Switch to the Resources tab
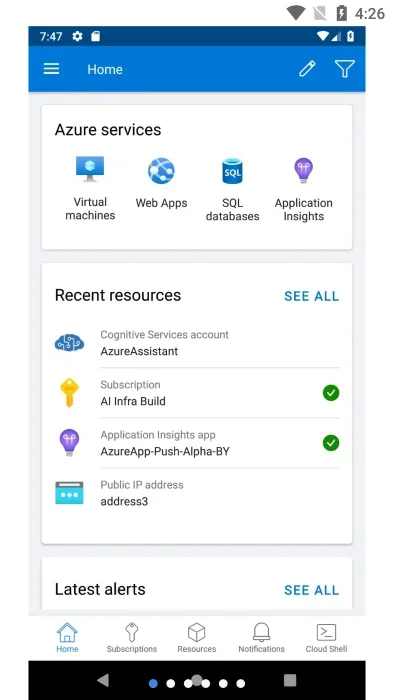This screenshot has height=700, width=394. 196,638
